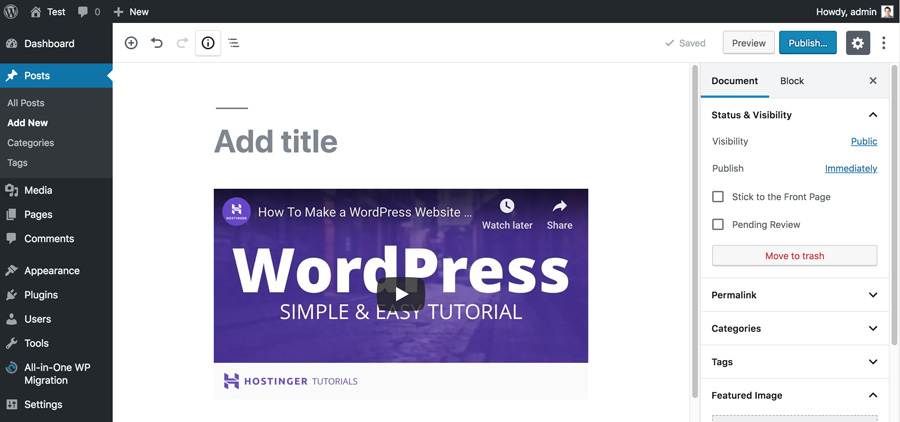Screen dimensions: 900x422
Task: Open the comments bubble in admin bar
Action: click(88, 11)
